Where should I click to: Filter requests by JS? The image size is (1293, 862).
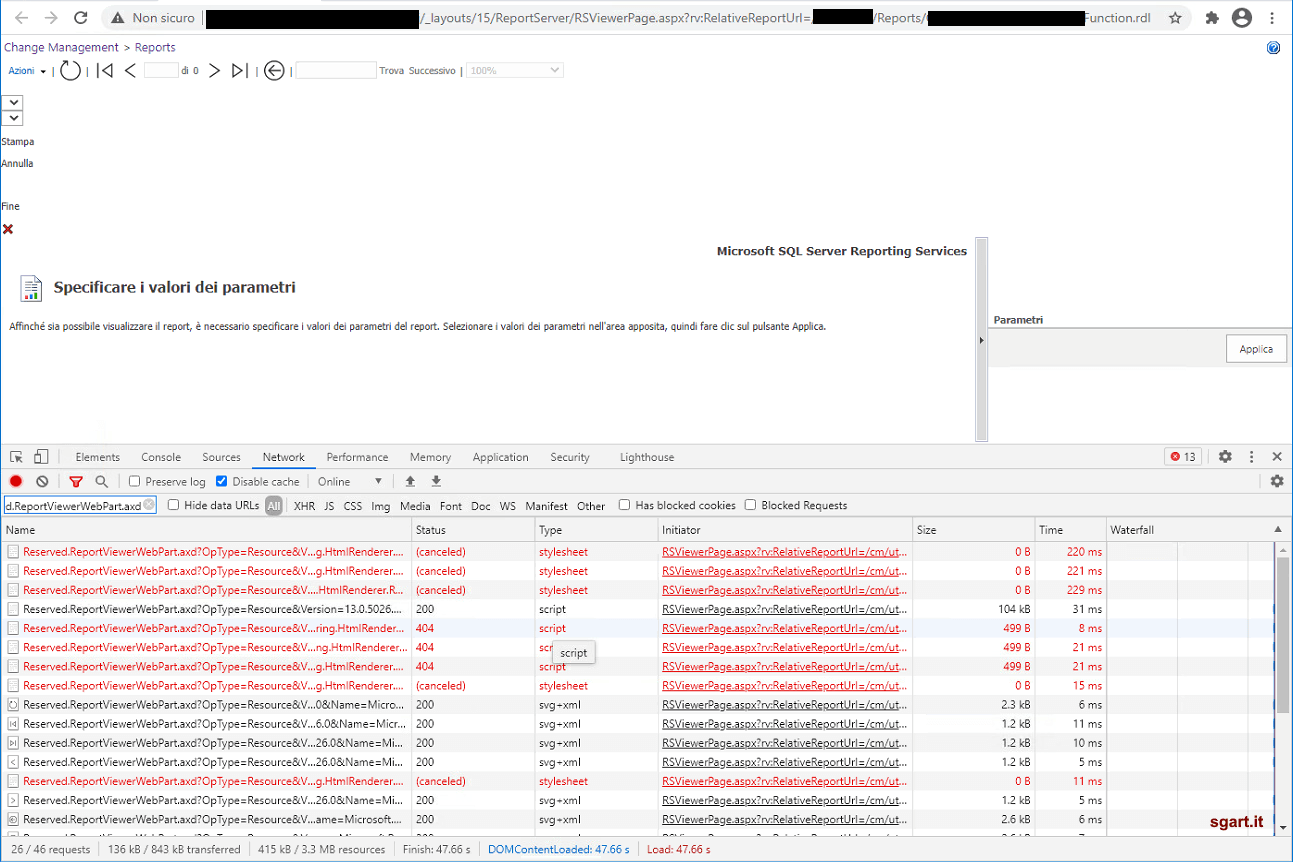tap(329, 506)
